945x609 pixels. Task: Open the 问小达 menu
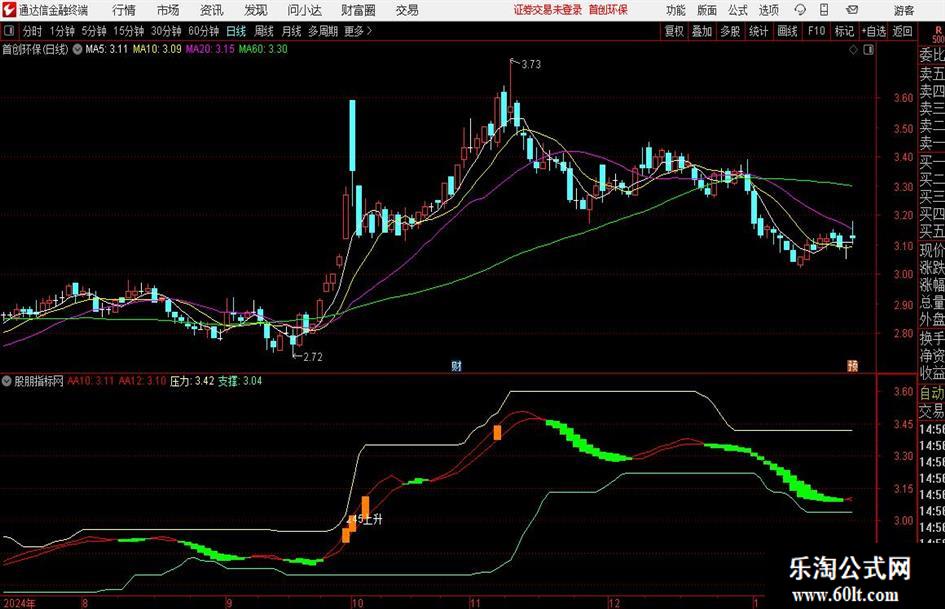click(304, 10)
